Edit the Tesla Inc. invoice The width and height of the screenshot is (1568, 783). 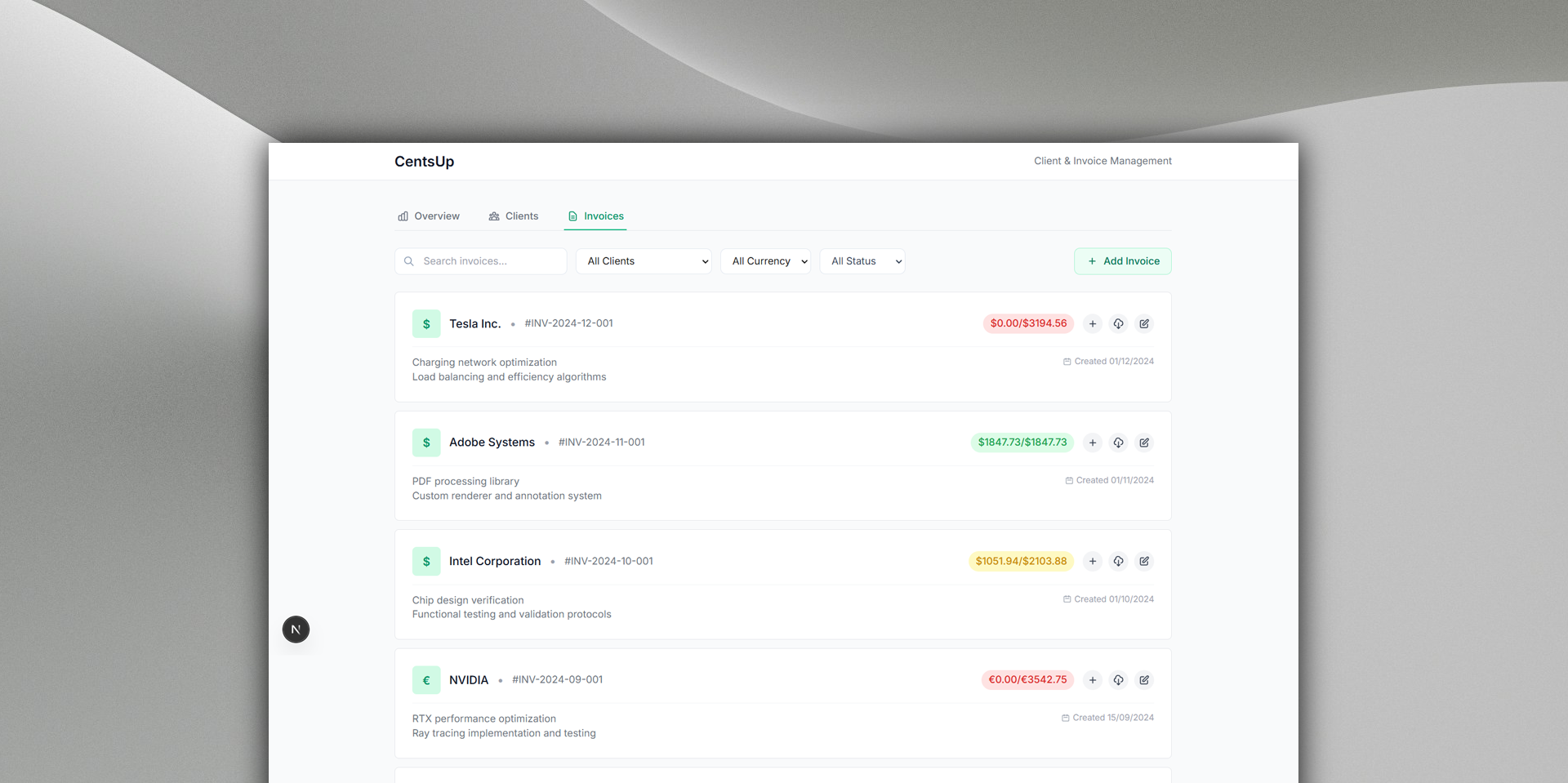coord(1144,324)
